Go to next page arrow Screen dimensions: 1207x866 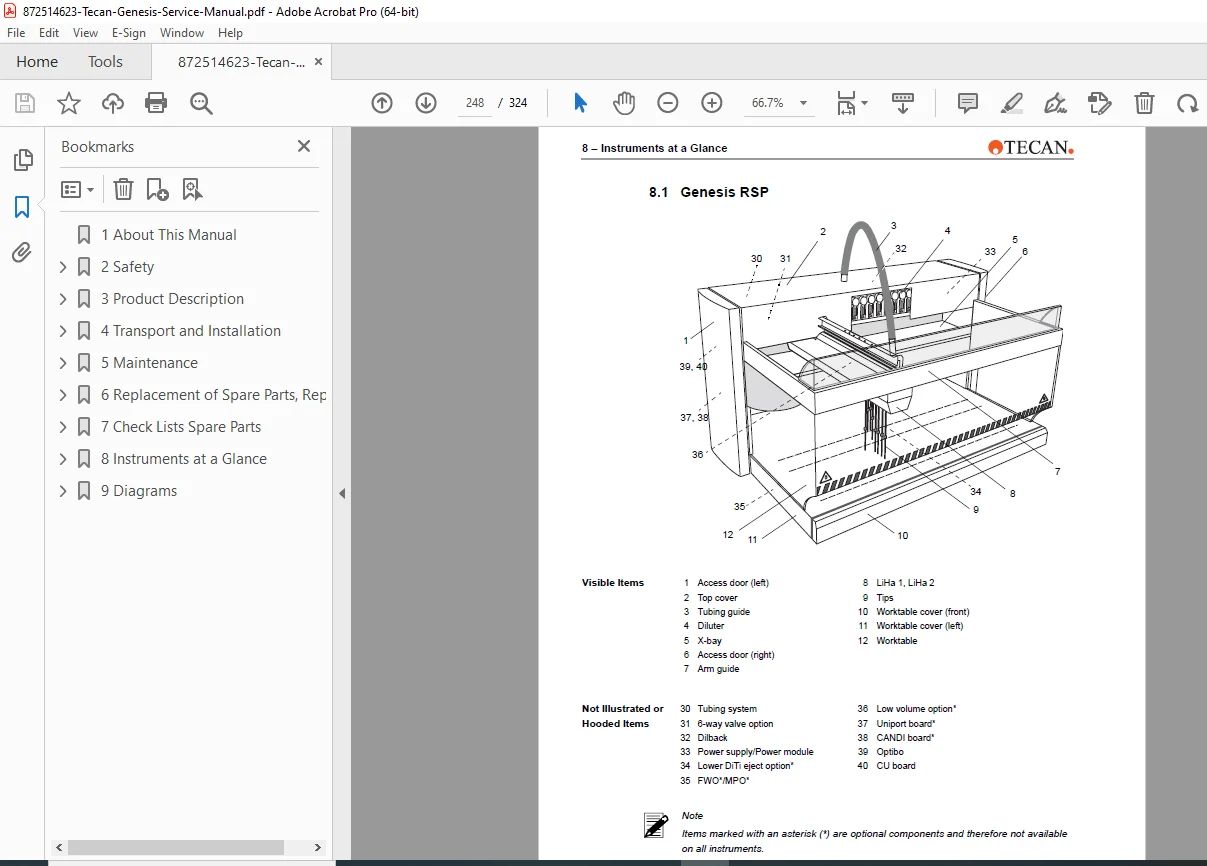tap(426, 103)
